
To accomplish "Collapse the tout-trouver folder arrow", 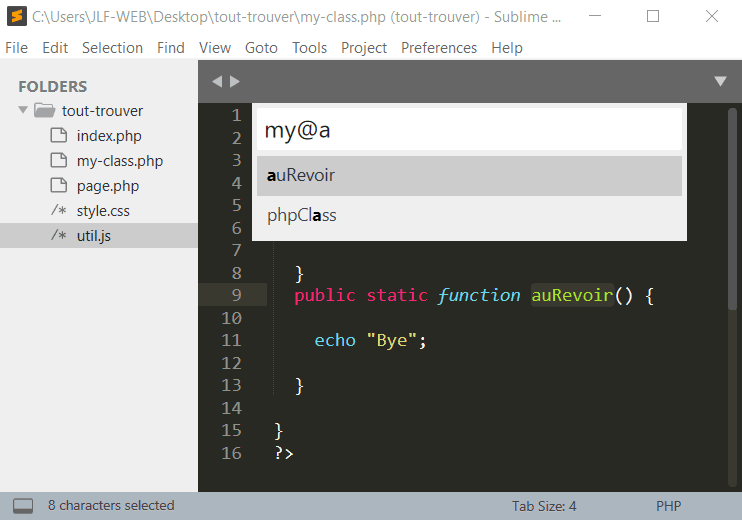I will click(23, 110).
